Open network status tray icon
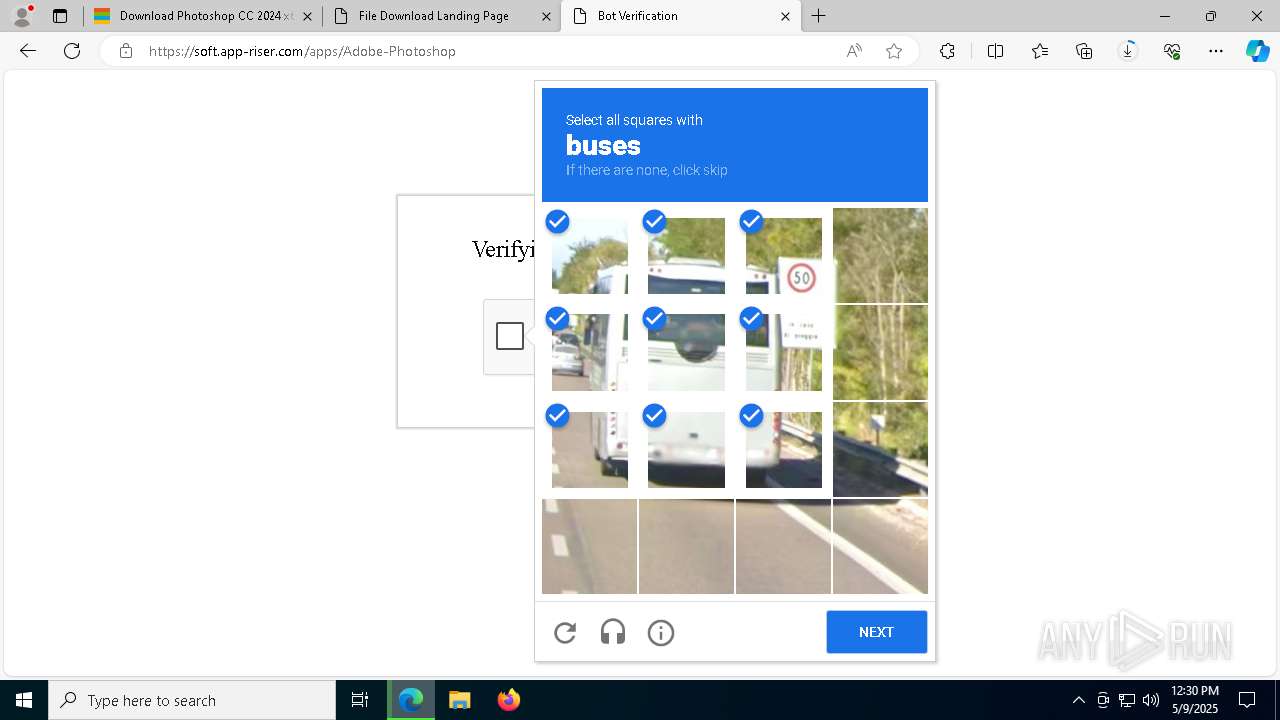The width and height of the screenshot is (1280, 720). pos(1127,700)
